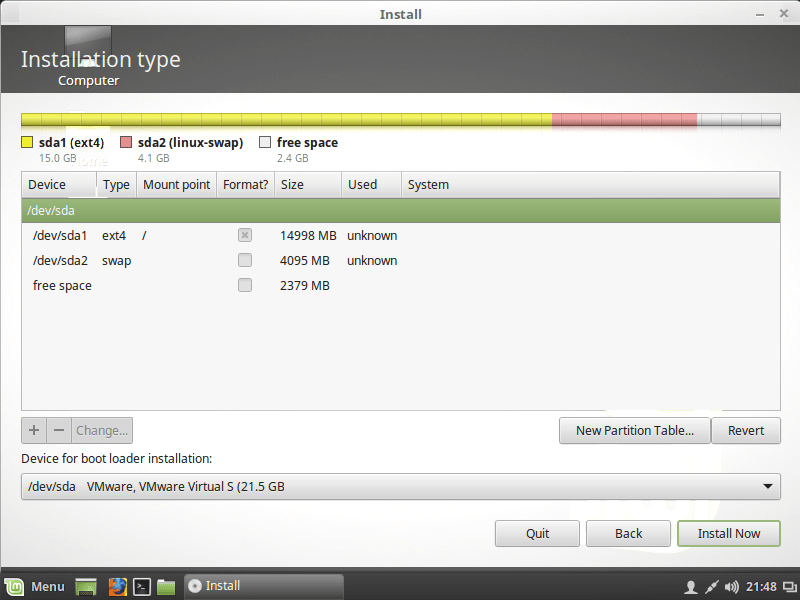Click the Quit button
Screen dimensions: 800x600
pos(537,534)
